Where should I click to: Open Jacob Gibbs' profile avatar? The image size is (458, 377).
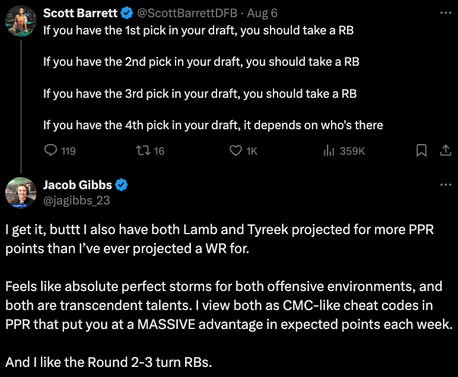tap(21, 193)
